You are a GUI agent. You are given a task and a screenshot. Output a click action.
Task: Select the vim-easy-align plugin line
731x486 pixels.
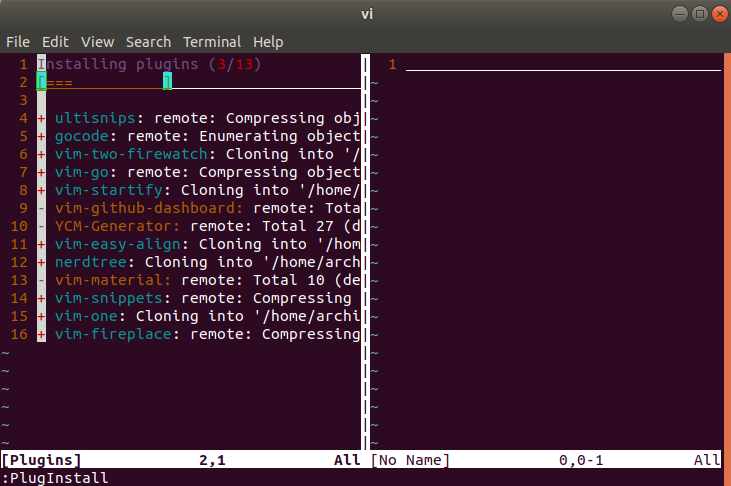pos(198,244)
